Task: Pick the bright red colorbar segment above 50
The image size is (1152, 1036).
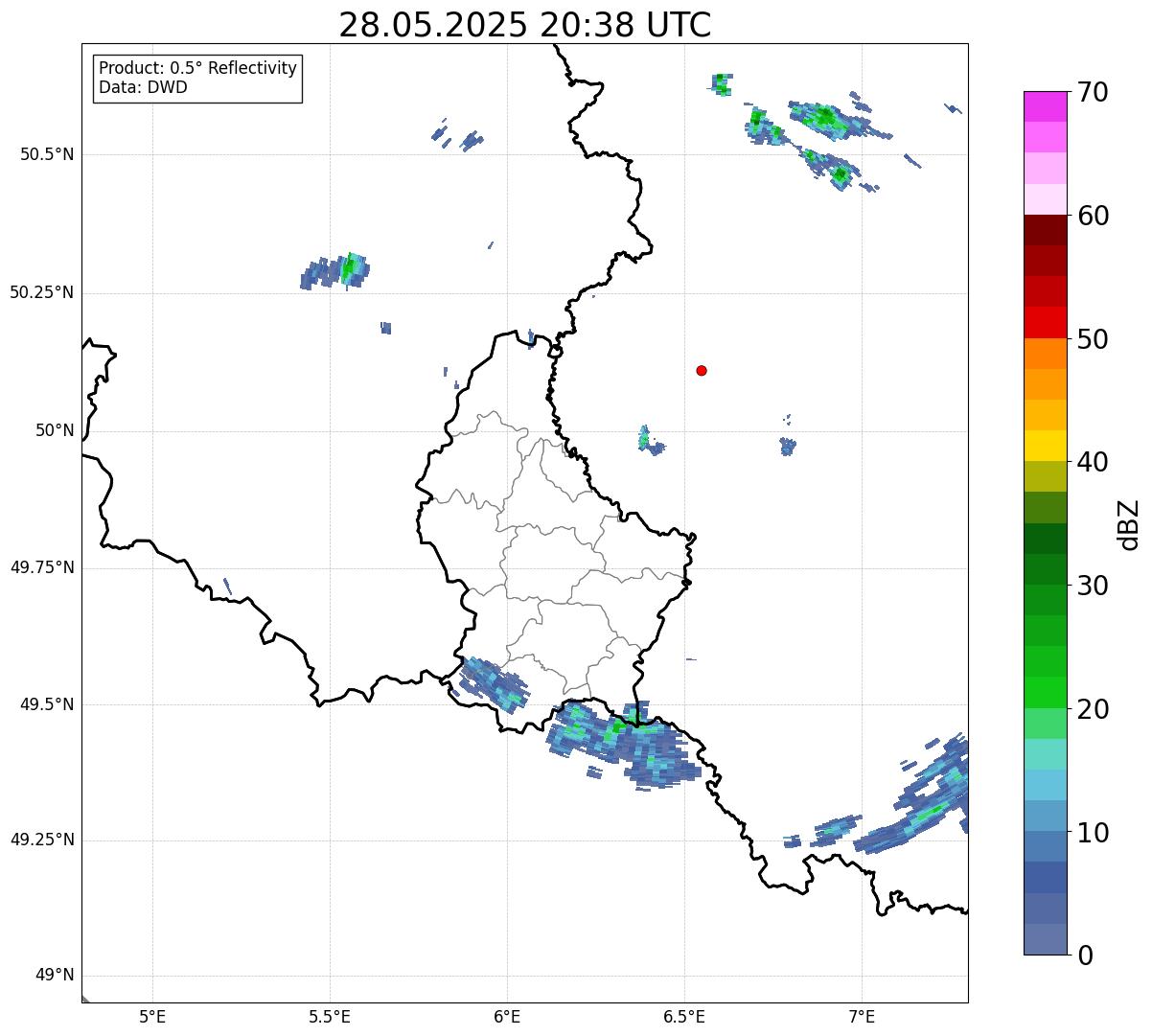Action: tap(1046, 322)
